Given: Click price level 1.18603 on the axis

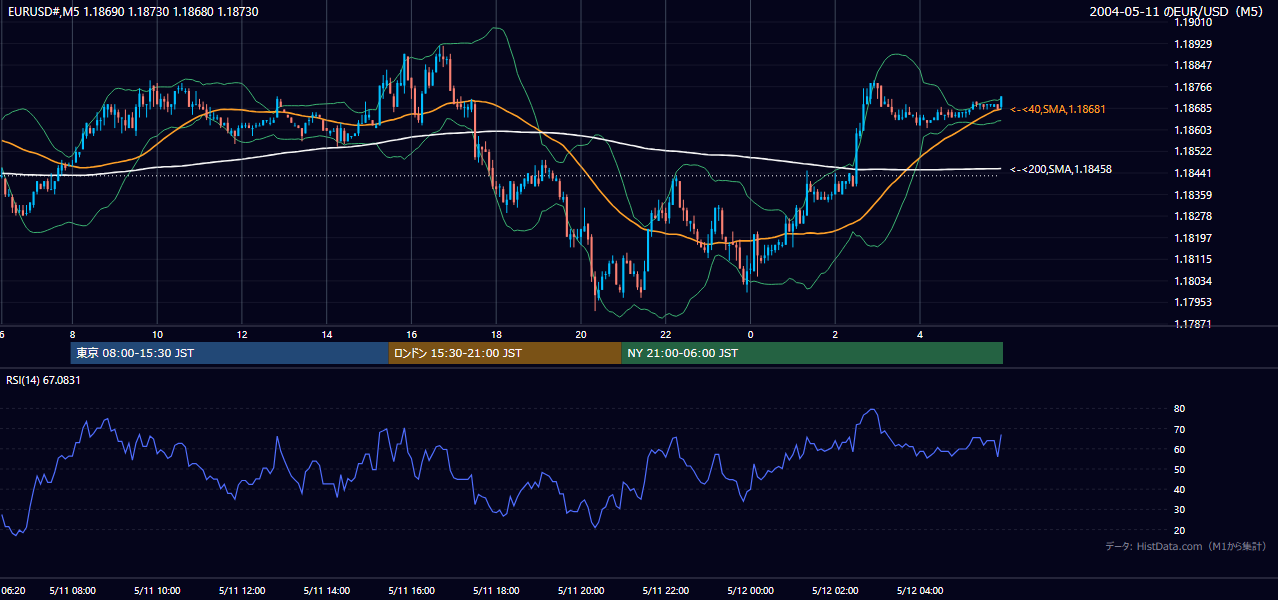Looking at the screenshot, I should 1194,130.
